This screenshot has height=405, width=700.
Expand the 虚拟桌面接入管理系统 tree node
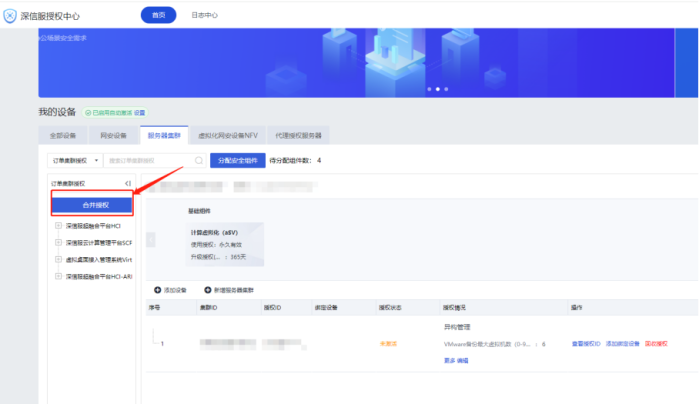[x=58, y=258]
